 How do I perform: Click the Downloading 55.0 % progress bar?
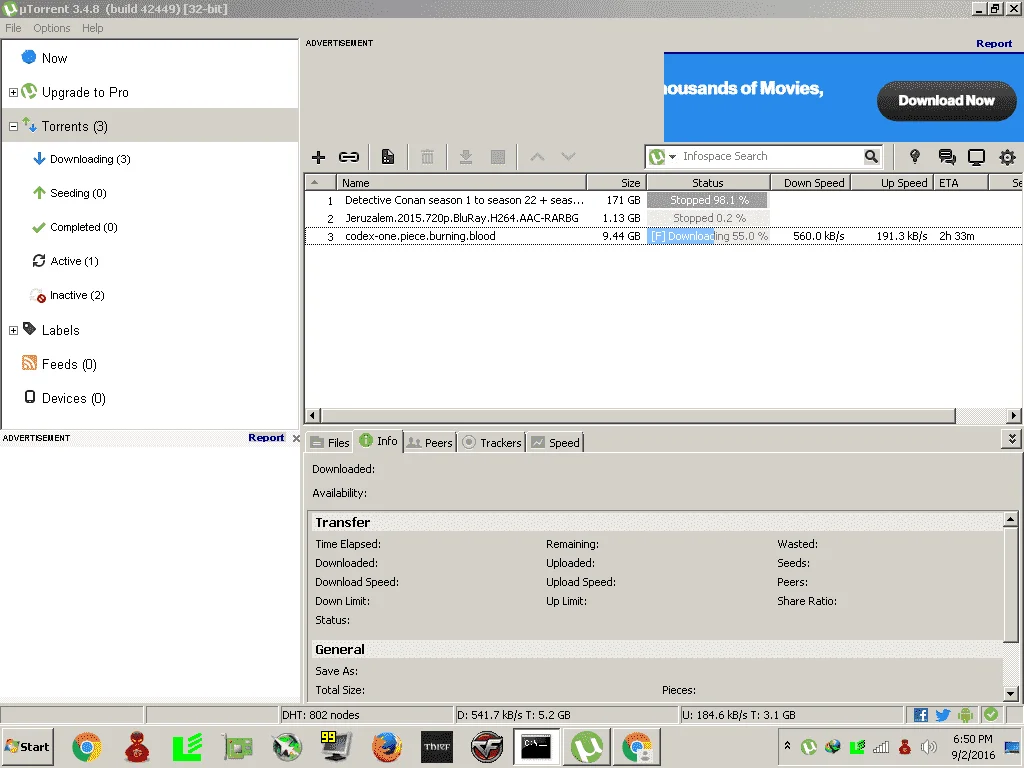point(708,236)
